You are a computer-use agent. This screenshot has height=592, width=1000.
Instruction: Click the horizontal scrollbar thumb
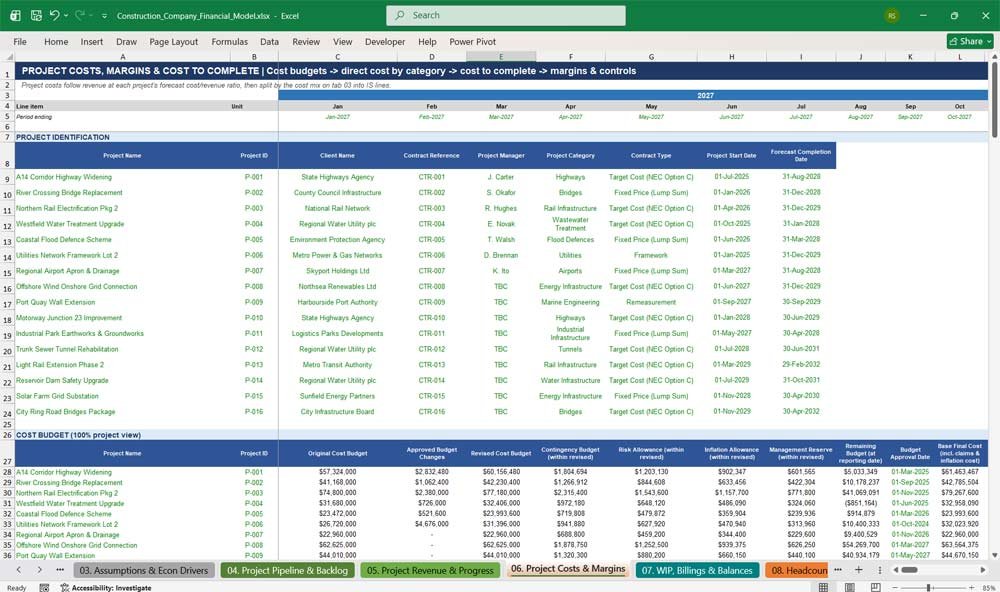[909, 570]
